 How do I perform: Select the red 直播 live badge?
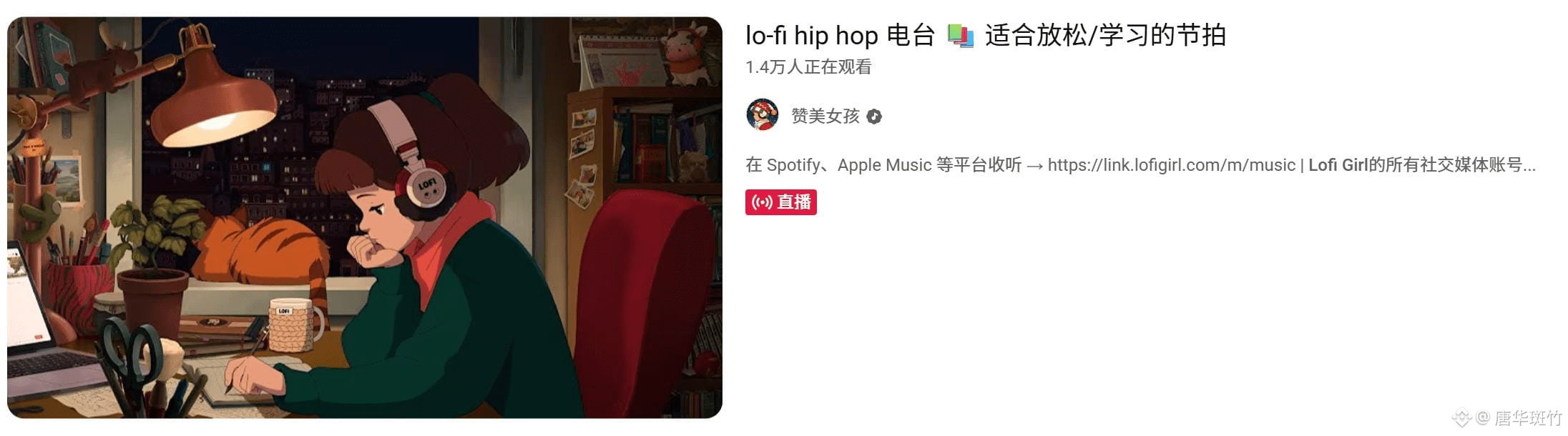(780, 202)
